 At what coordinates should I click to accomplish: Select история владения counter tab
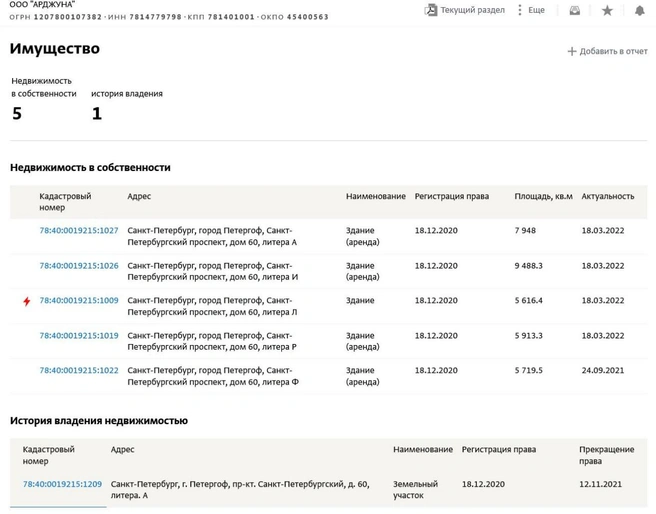click(x=127, y=106)
